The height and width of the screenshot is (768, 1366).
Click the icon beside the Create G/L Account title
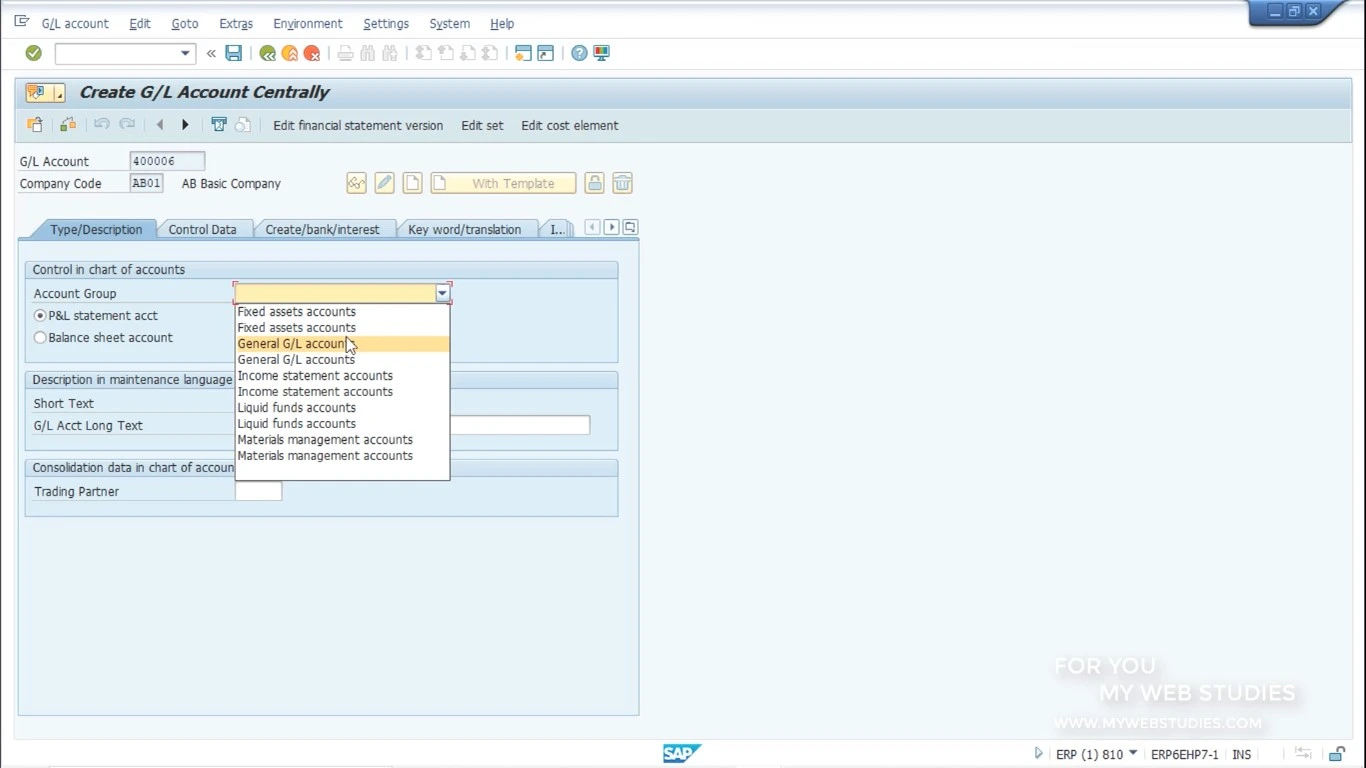[38, 92]
